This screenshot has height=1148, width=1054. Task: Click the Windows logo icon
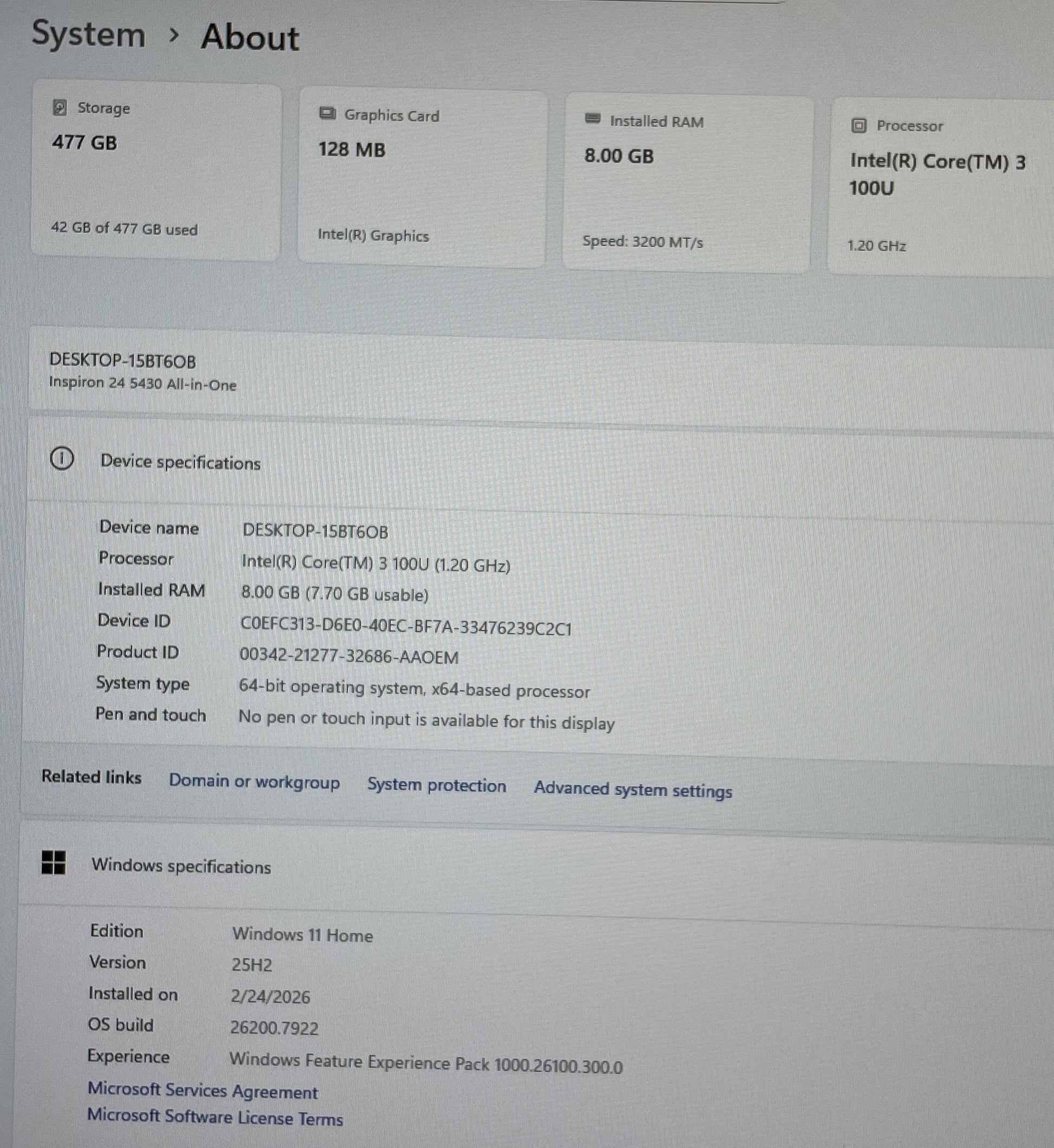54,862
